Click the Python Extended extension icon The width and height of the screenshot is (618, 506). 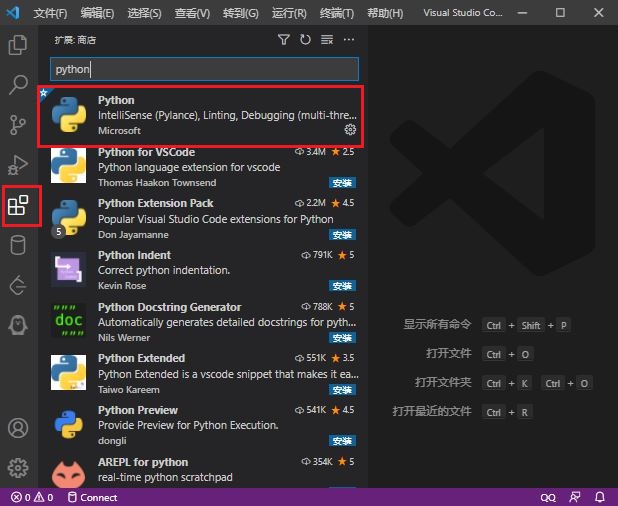[68, 372]
